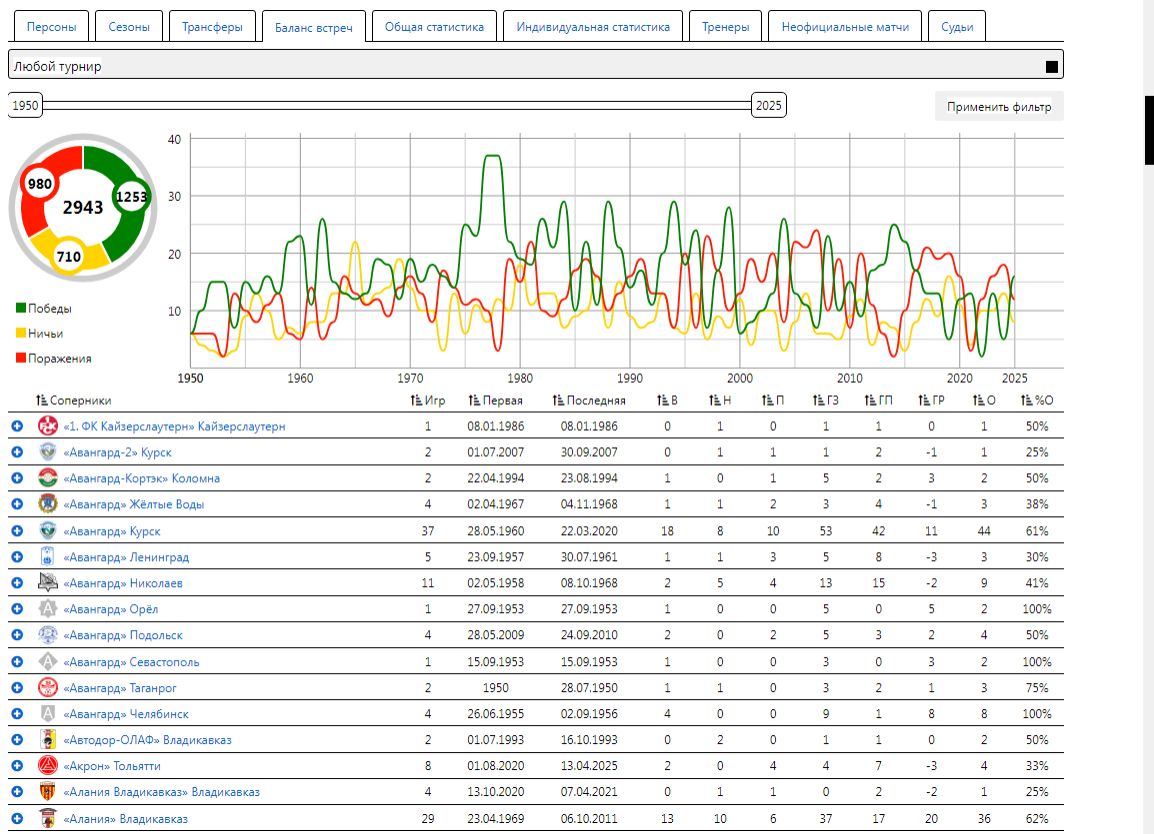Click the vertical page scrollbar thumb
Image resolution: width=1154 pixels, height=834 pixels.
pos(1148,130)
